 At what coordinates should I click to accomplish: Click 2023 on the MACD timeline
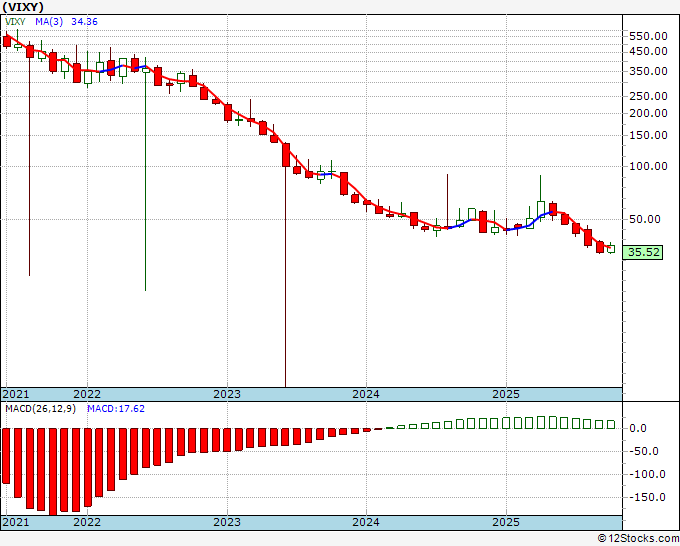click(227, 522)
